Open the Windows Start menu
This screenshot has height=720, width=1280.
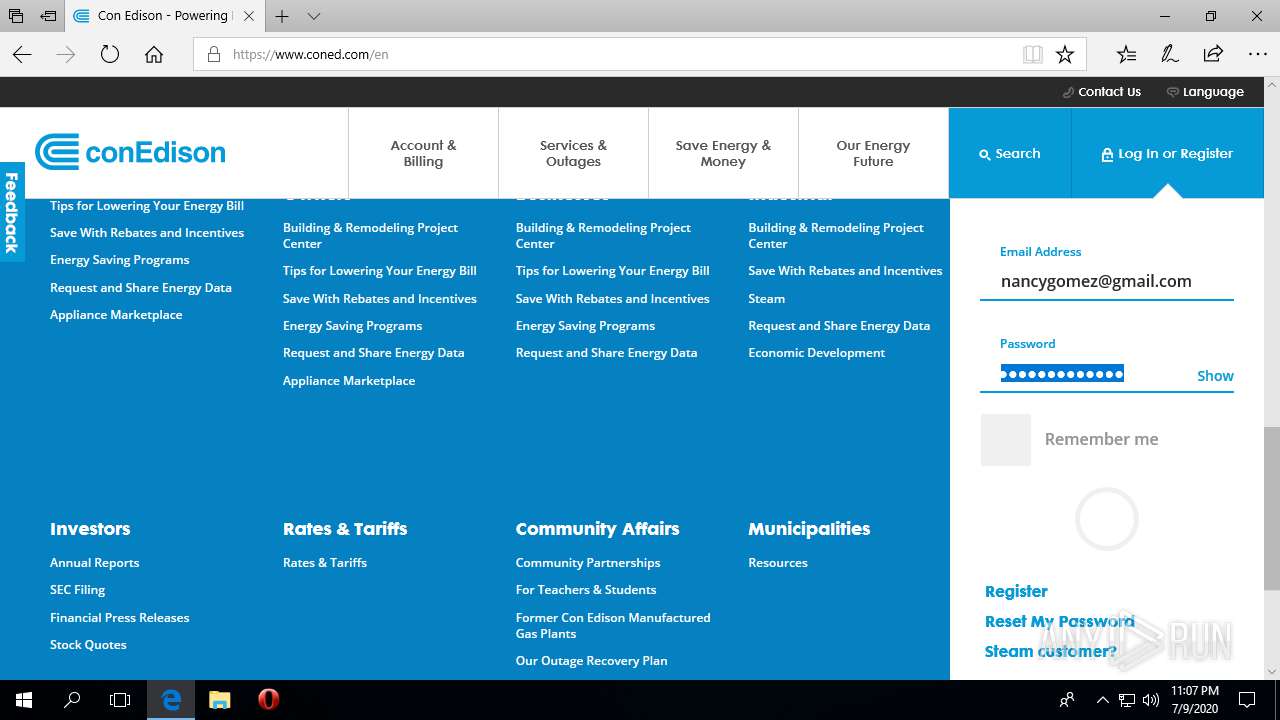[x=24, y=700]
